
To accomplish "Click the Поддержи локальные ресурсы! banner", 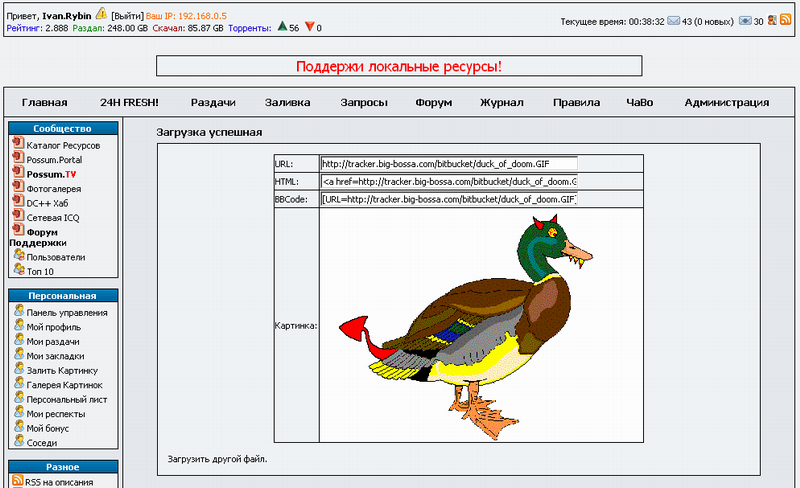I will tap(399, 66).
